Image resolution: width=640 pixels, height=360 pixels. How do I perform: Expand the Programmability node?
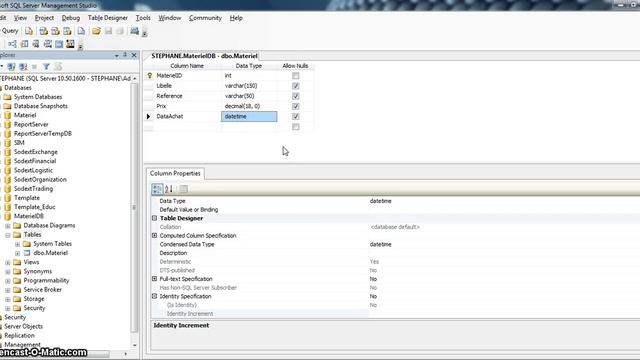(x=8, y=280)
